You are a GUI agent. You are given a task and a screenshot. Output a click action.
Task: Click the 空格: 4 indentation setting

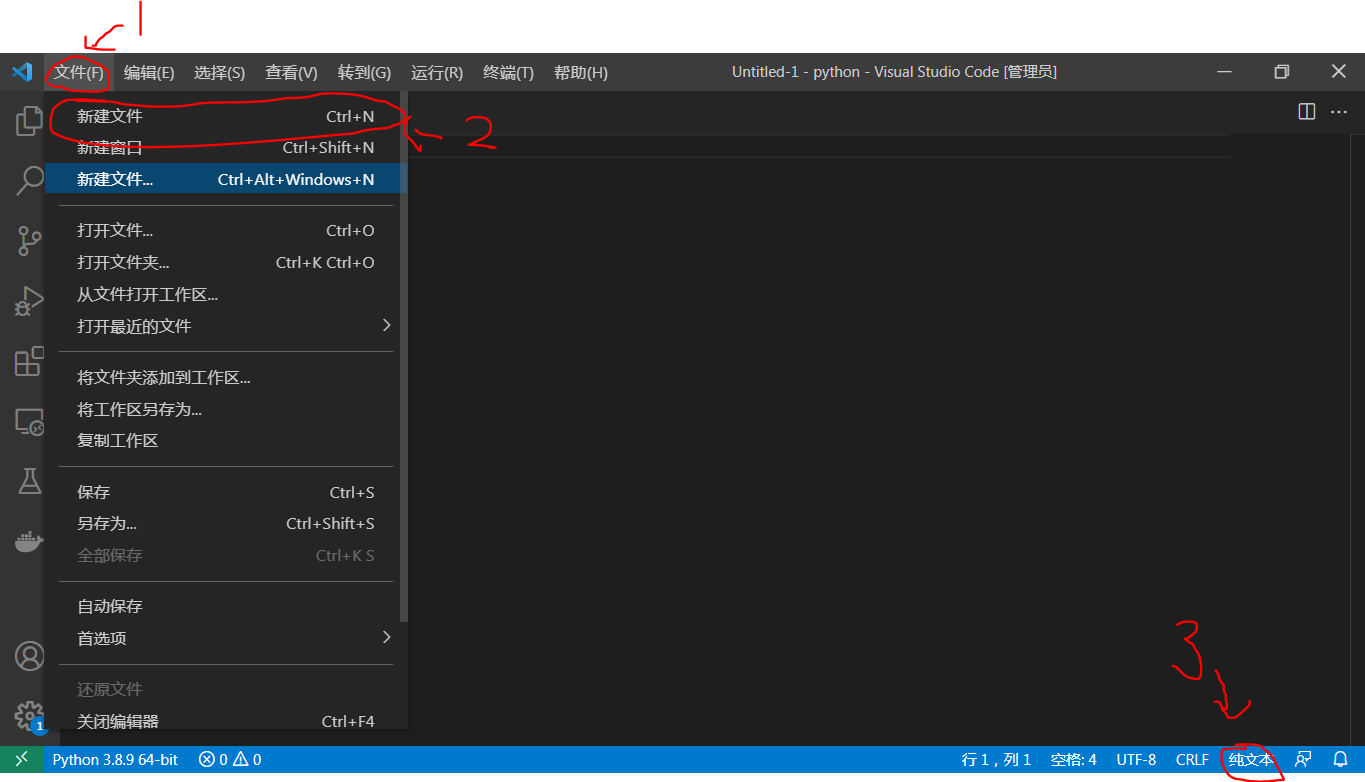(1074, 760)
